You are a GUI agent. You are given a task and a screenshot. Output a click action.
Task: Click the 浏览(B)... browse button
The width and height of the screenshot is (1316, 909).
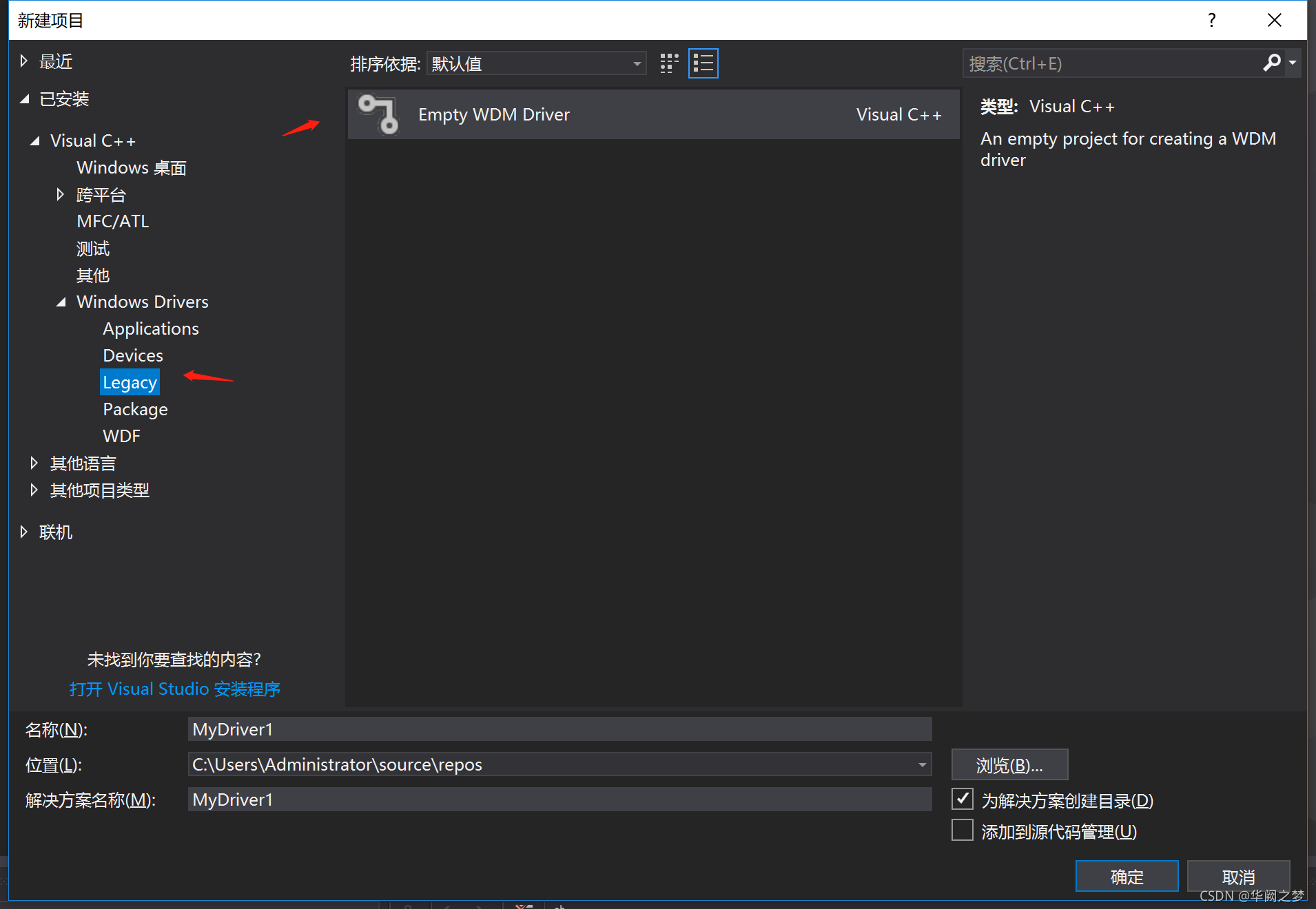1009,764
